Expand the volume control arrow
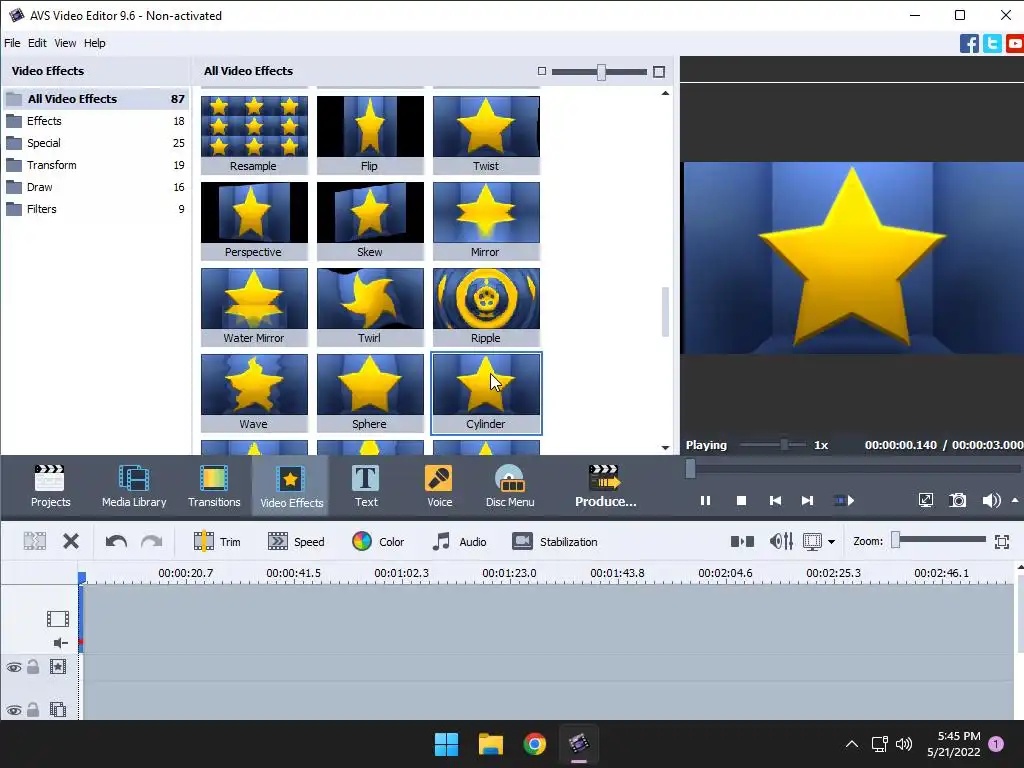The width and height of the screenshot is (1024, 768). [x=1015, y=501]
